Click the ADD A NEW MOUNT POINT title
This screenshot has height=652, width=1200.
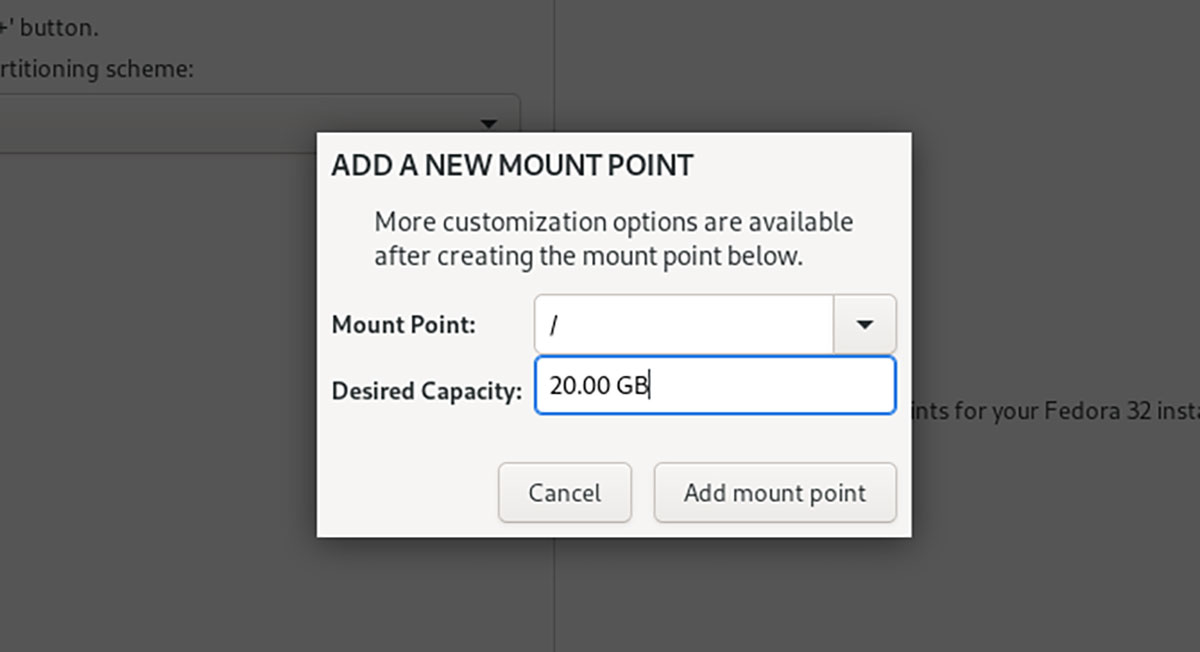[512, 166]
